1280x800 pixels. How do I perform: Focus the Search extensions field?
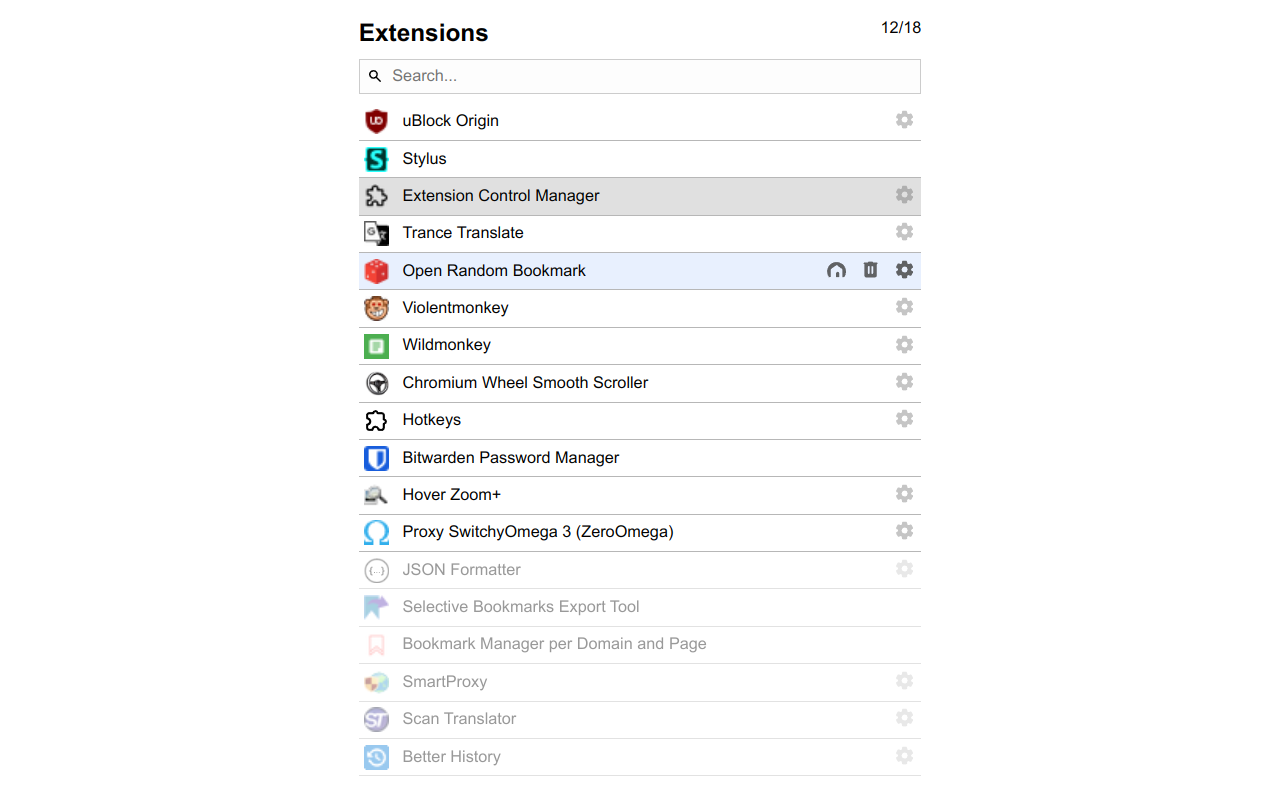pyautogui.click(x=640, y=76)
